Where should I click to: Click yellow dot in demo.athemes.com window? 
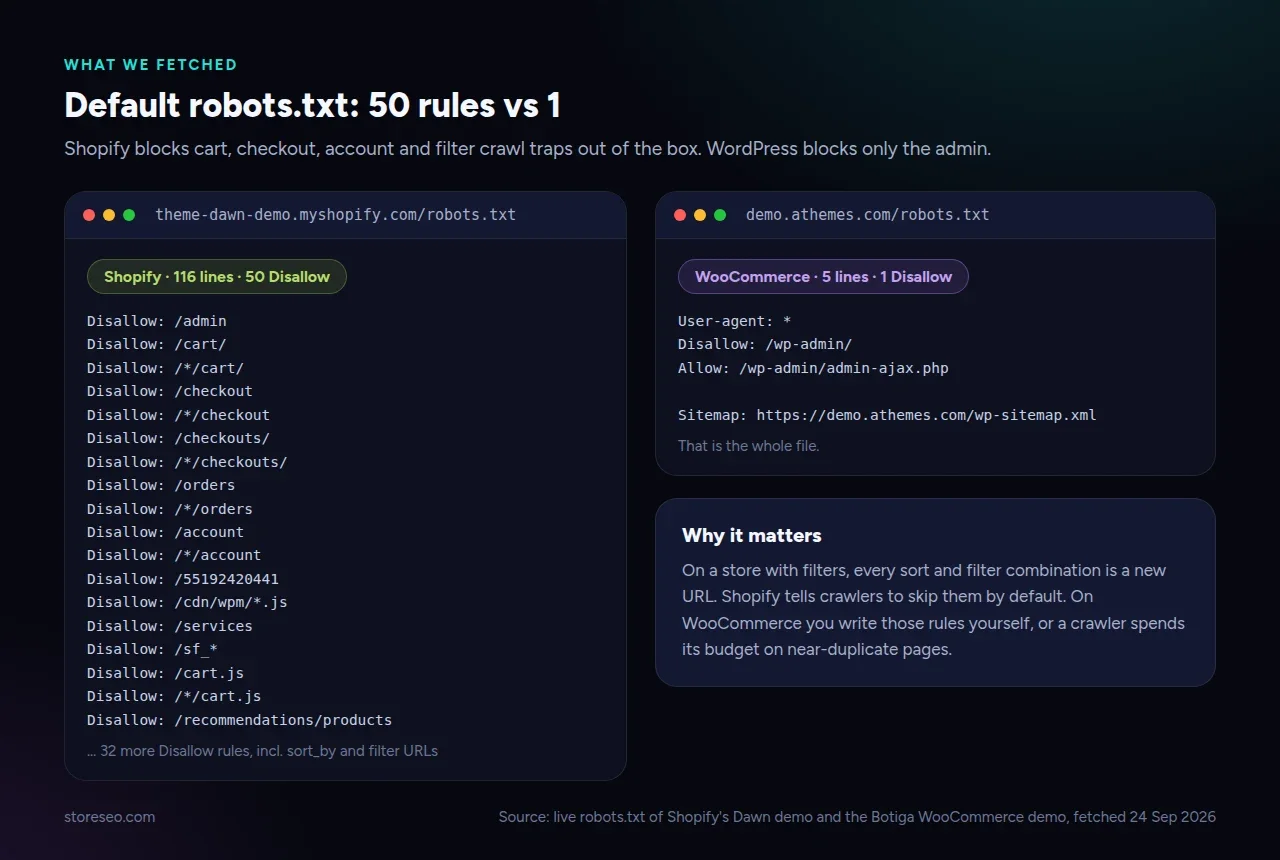pos(700,215)
